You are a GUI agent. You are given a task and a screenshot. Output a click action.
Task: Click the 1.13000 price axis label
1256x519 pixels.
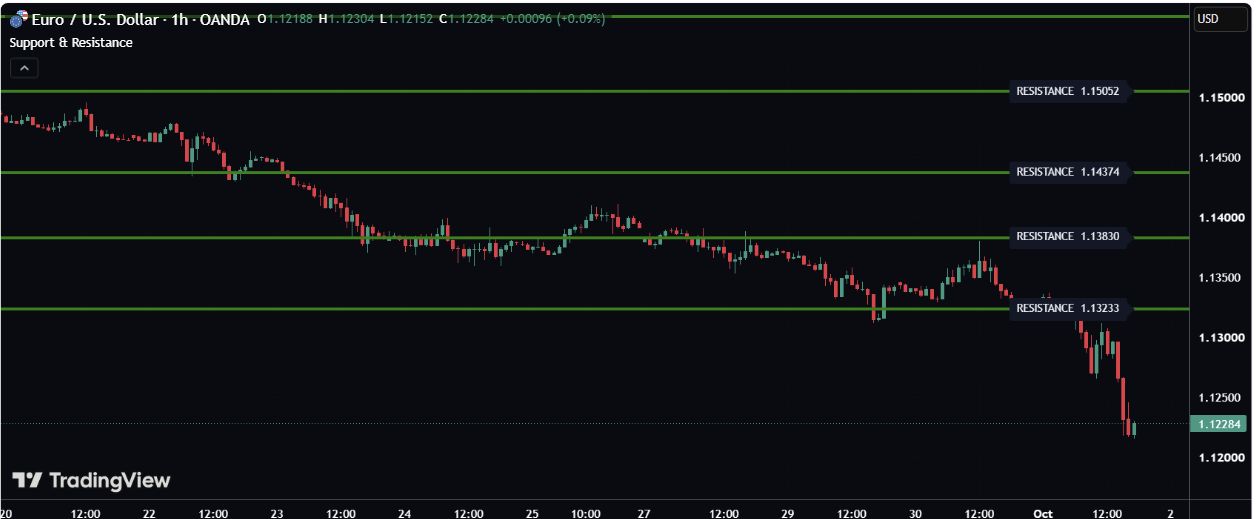[x=1221, y=338]
